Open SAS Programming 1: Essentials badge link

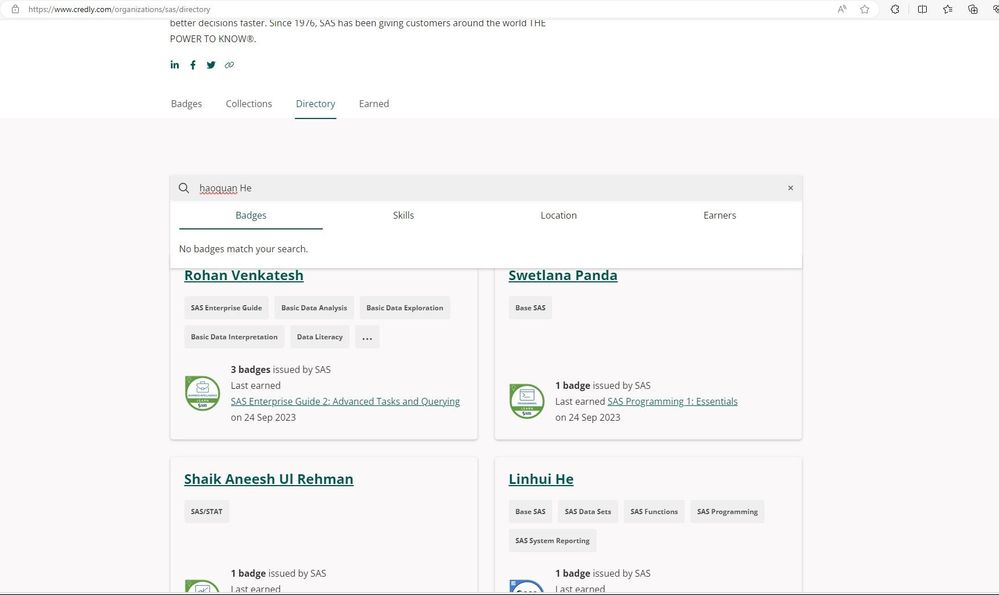click(672, 401)
